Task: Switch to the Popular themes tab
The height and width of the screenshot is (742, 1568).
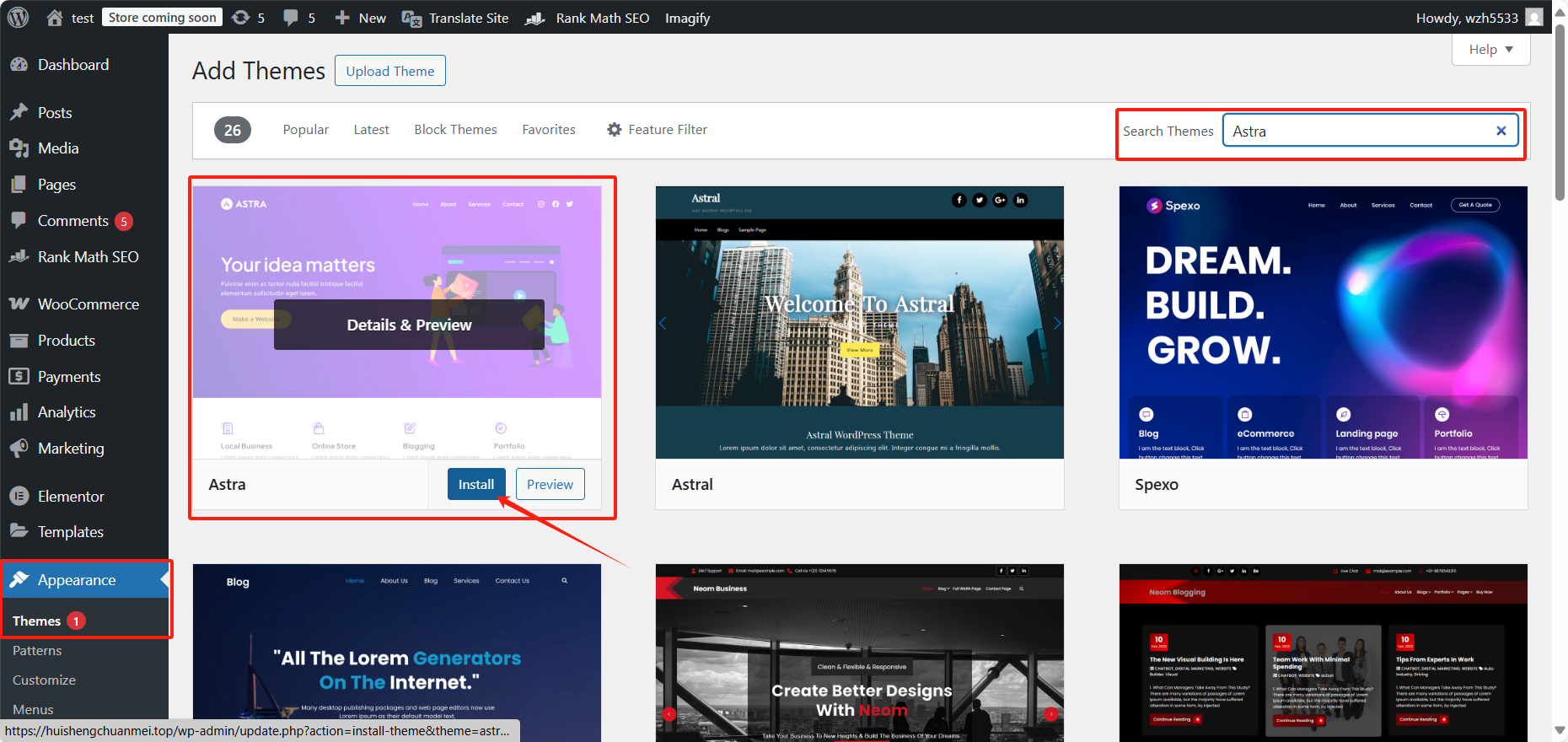Action: [305, 130]
